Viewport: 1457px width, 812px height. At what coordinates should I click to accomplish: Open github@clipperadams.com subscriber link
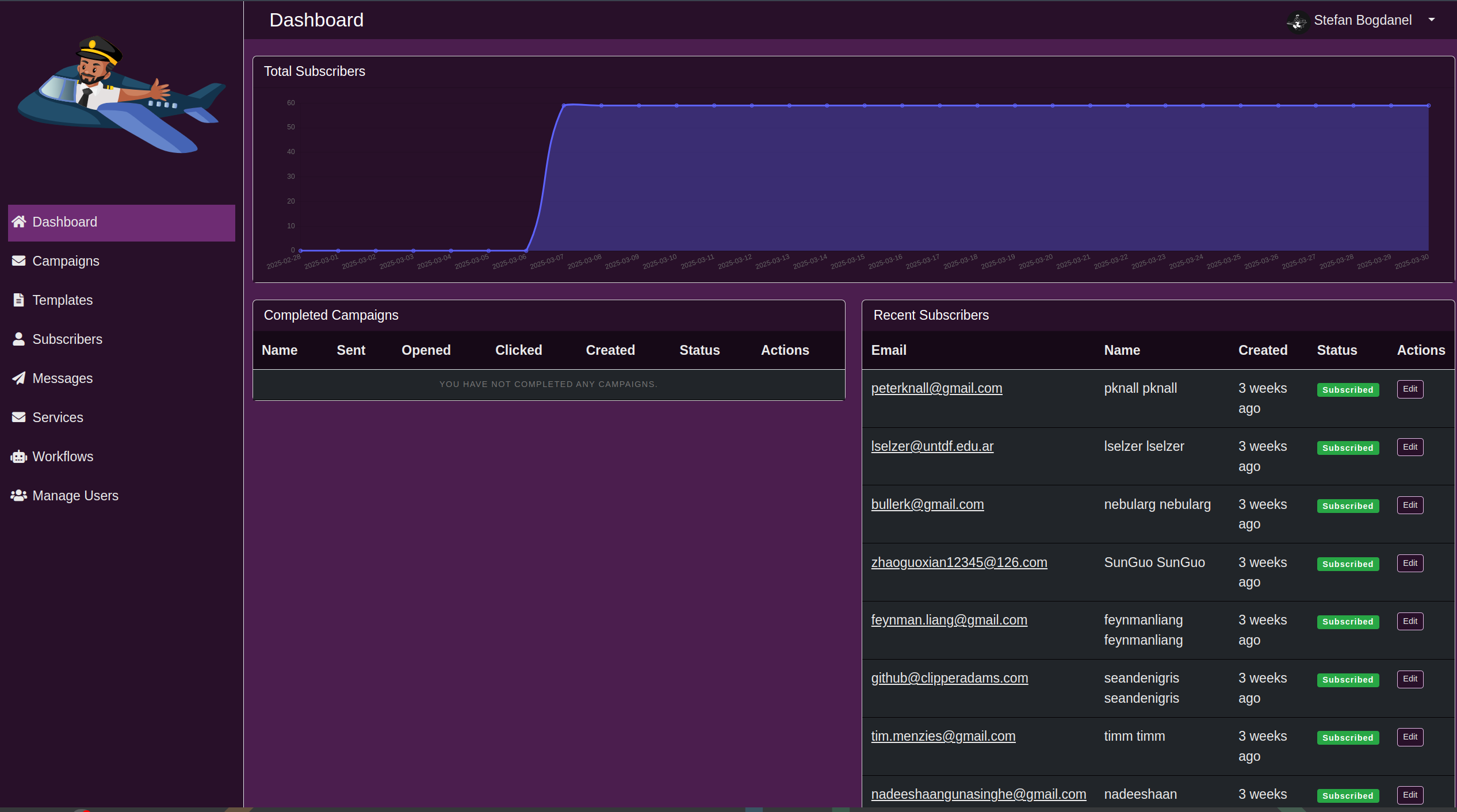(950, 679)
